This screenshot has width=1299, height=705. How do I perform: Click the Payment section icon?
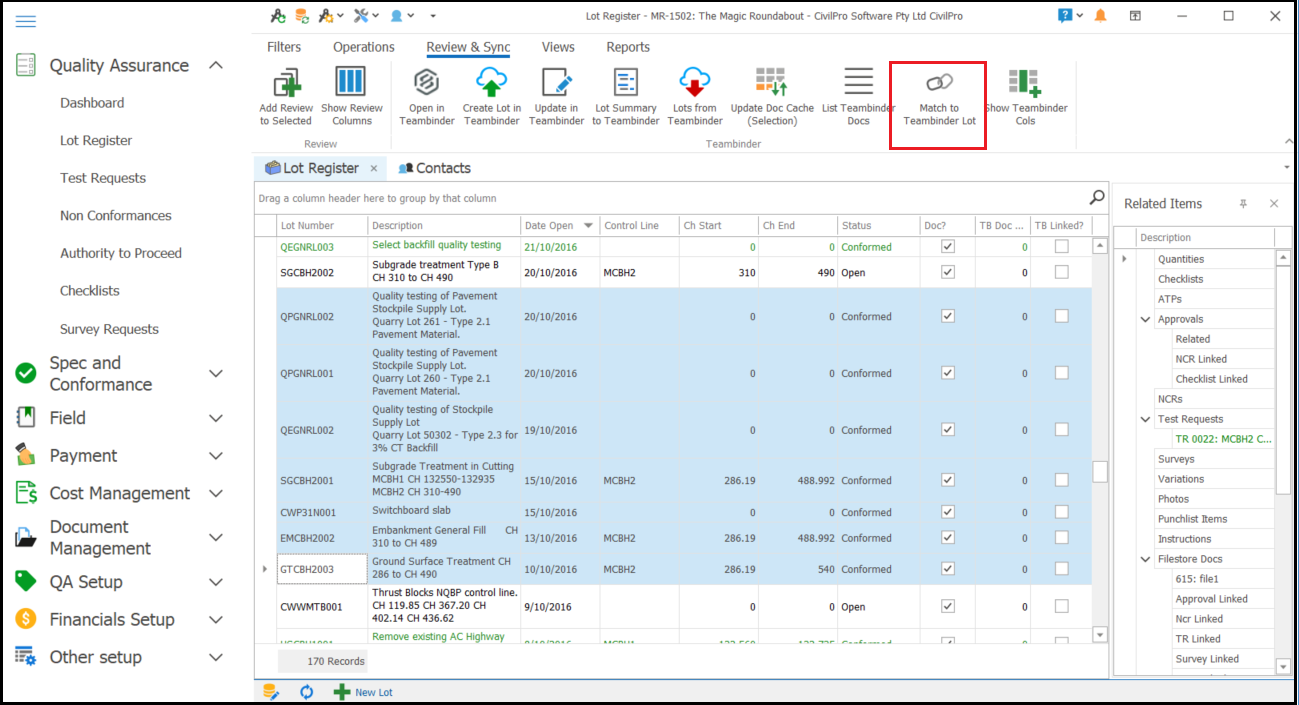coord(26,455)
